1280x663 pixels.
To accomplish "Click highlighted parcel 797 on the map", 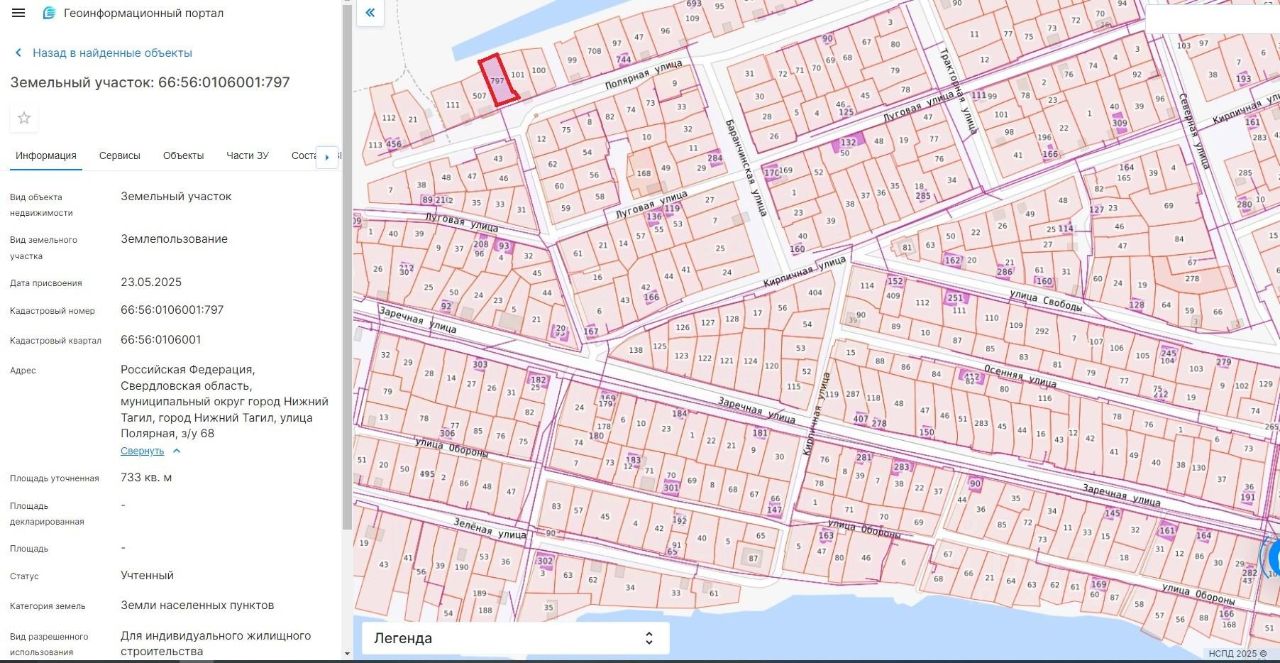I will [497, 80].
